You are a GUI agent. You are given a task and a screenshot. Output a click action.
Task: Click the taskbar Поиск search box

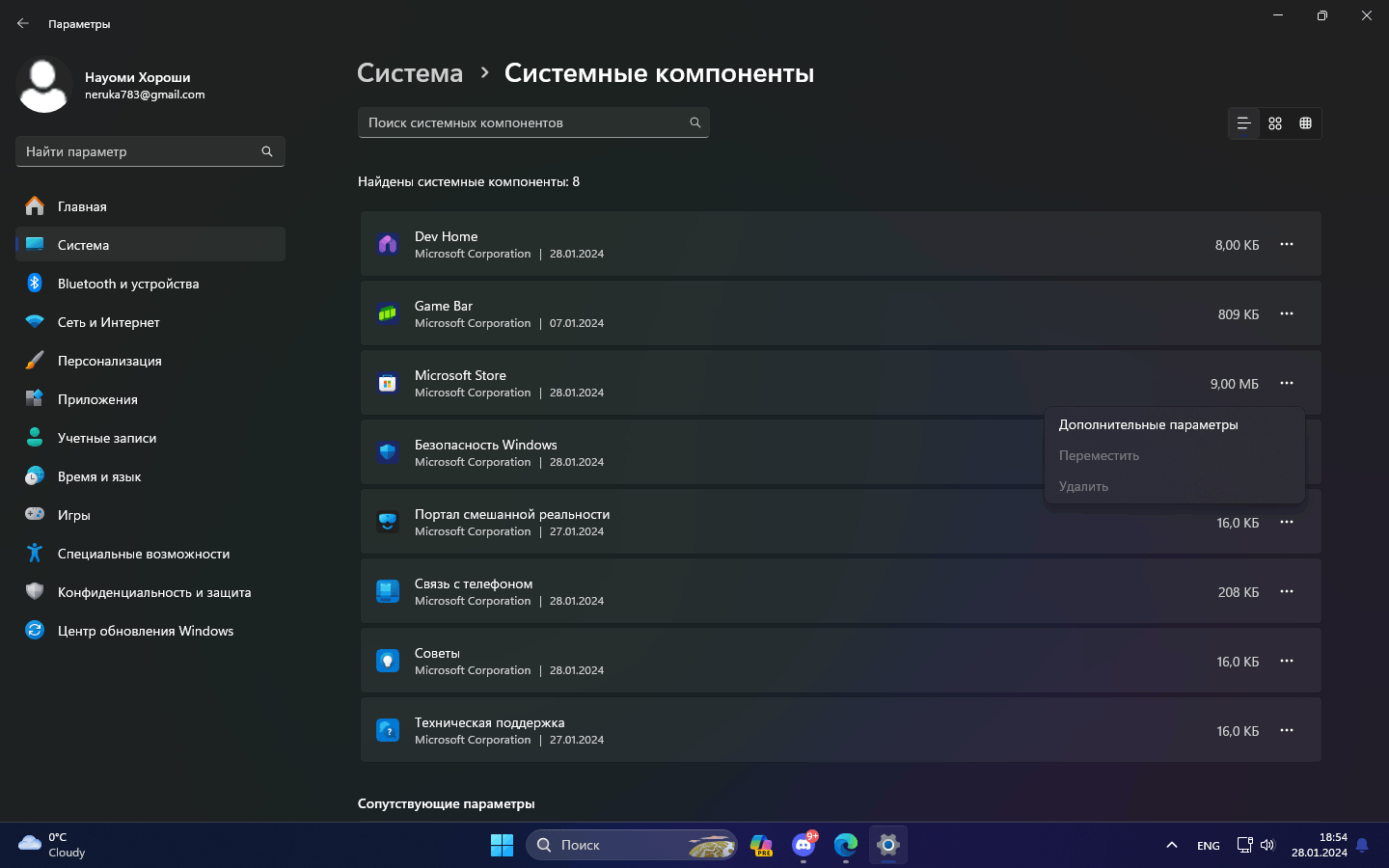[632, 845]
